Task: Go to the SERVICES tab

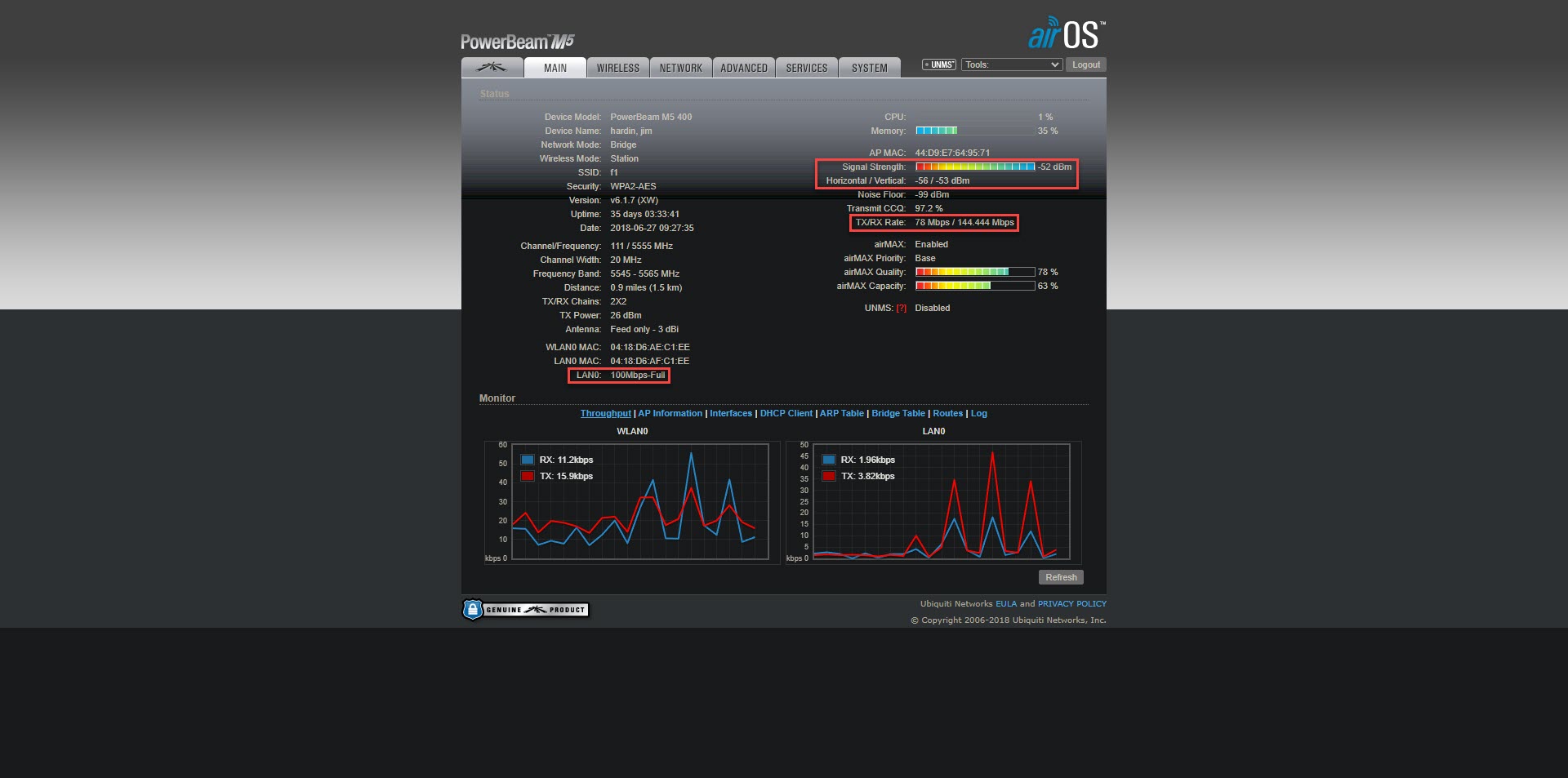Action: 806,68
